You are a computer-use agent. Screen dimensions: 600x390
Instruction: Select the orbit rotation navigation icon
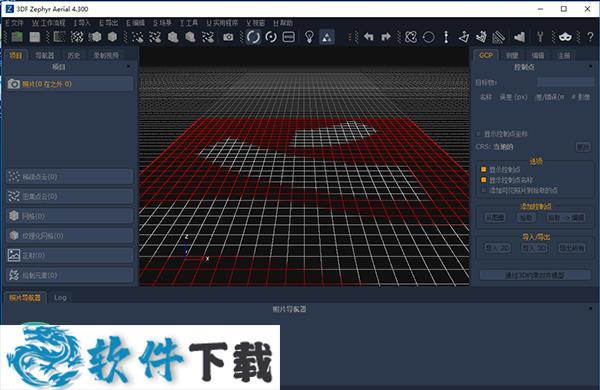[x=253, y=37]
